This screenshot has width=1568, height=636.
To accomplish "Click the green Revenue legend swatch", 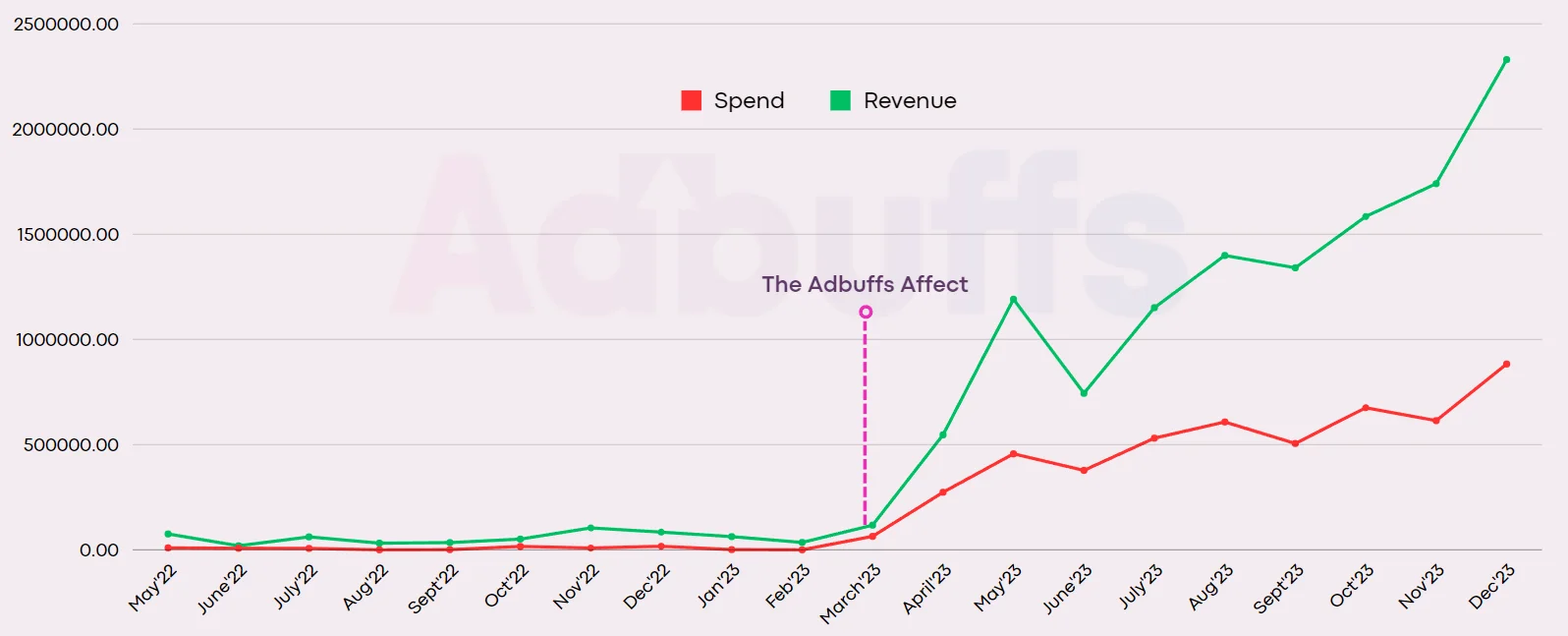I will (840, 100).
